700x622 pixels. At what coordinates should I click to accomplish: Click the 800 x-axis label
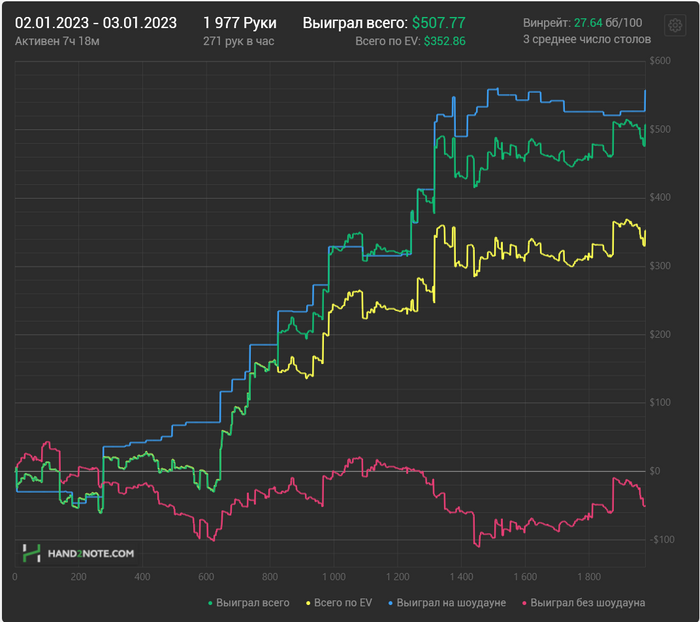tap(270, 577)
